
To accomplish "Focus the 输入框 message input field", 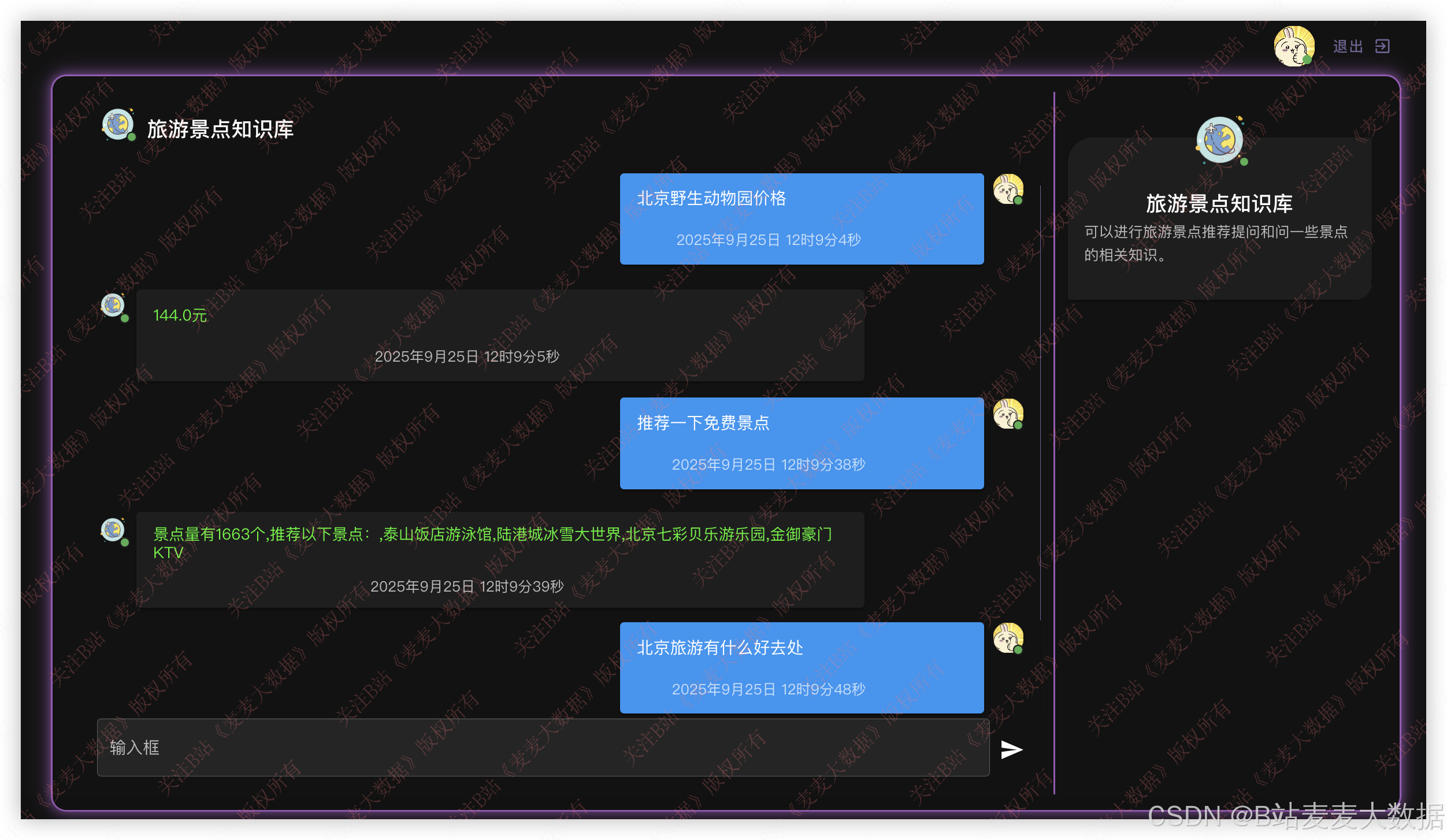I will tap(543, 747).
